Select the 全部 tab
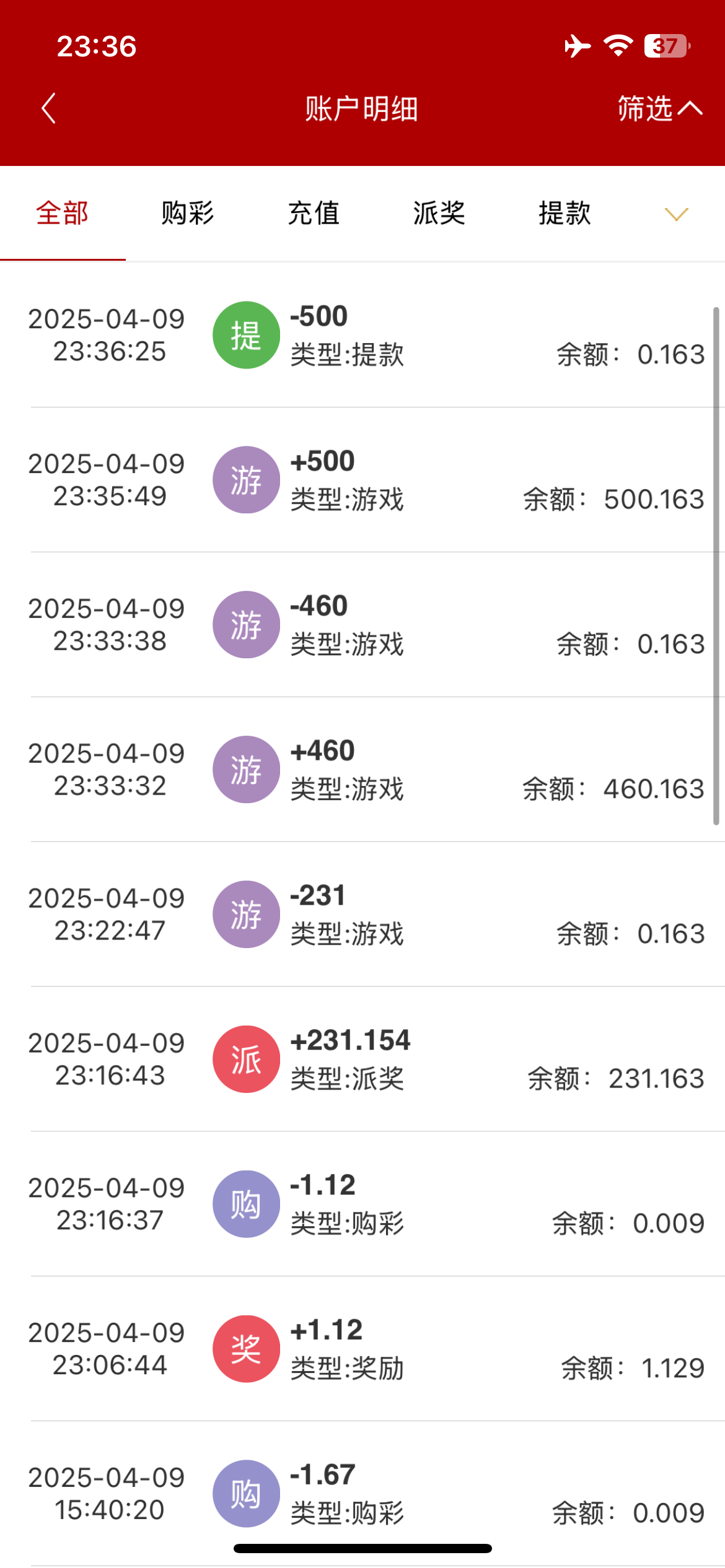 63,214
